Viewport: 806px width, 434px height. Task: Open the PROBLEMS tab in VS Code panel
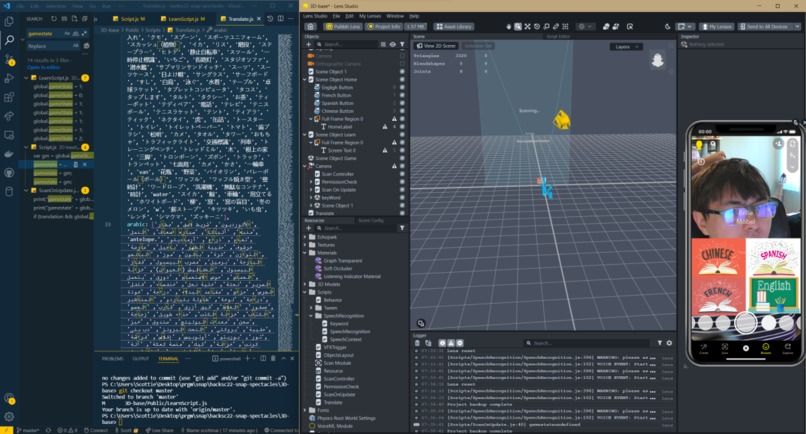click(113, 358)
